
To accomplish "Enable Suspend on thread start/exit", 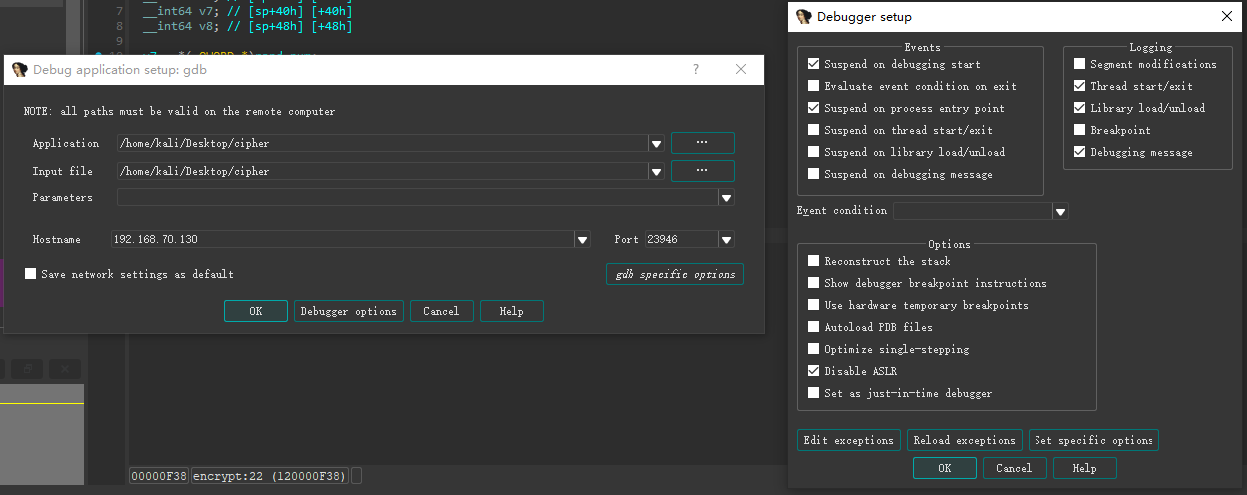I will click(814, 130).
